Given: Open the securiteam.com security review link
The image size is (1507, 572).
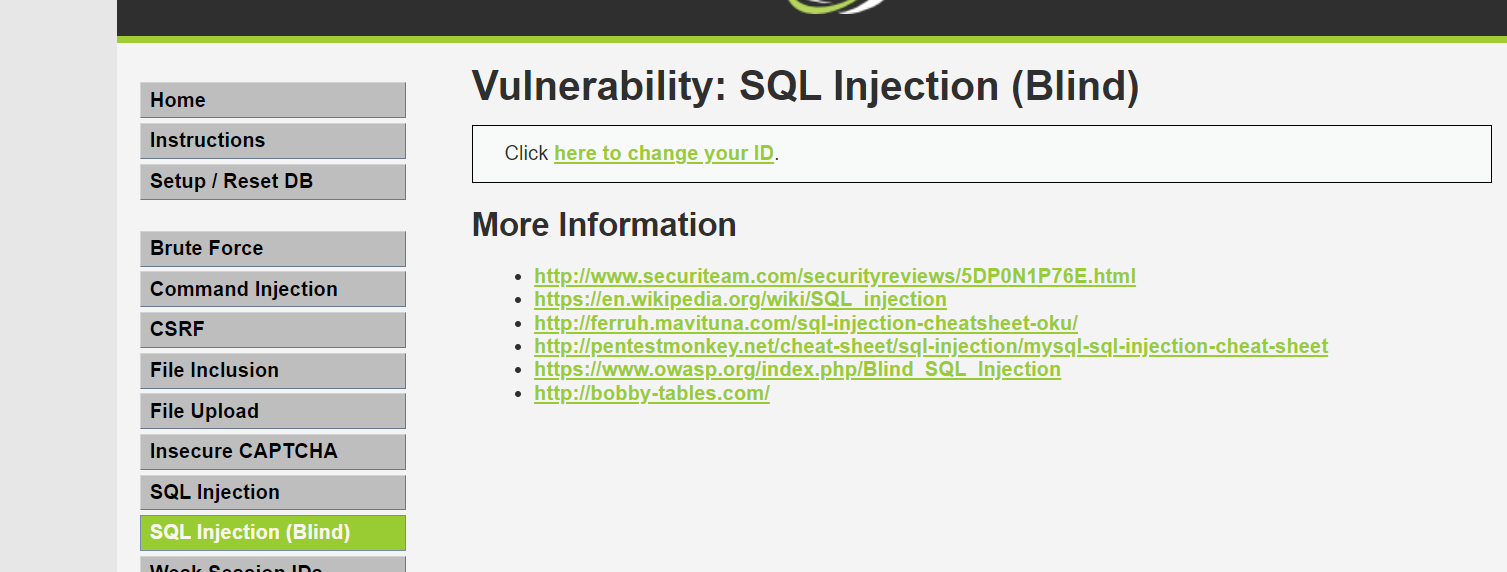Looking at the screenshot, I should click(835, 276).
